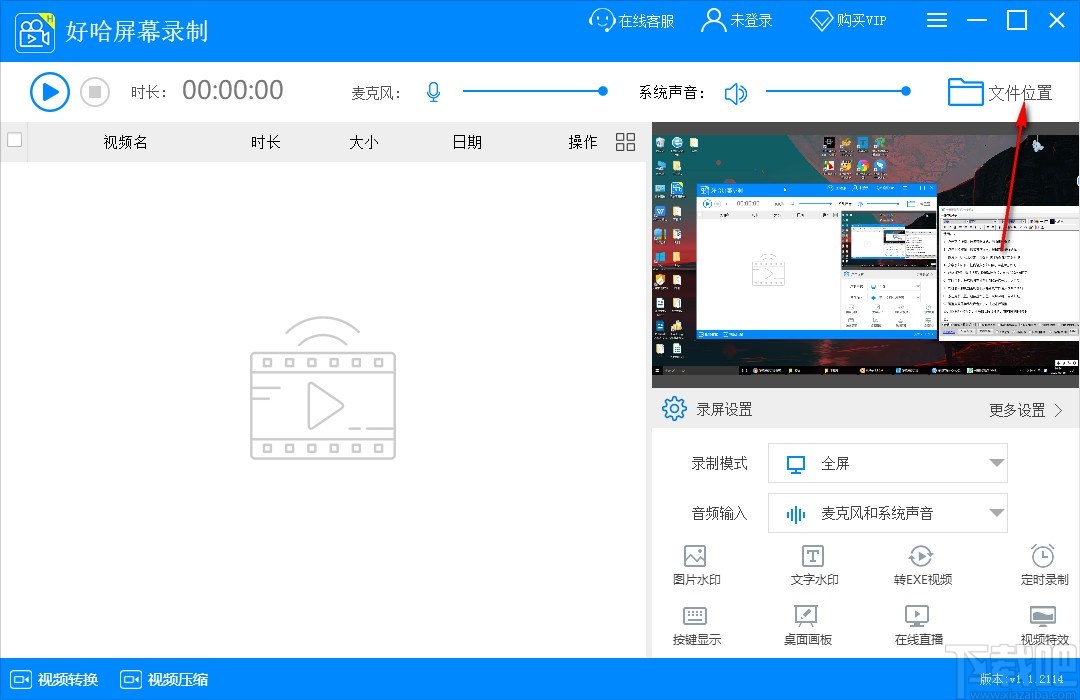Open 视频特效 video effects feature
1080x700 pixels.
click(x=1045, y=625)
